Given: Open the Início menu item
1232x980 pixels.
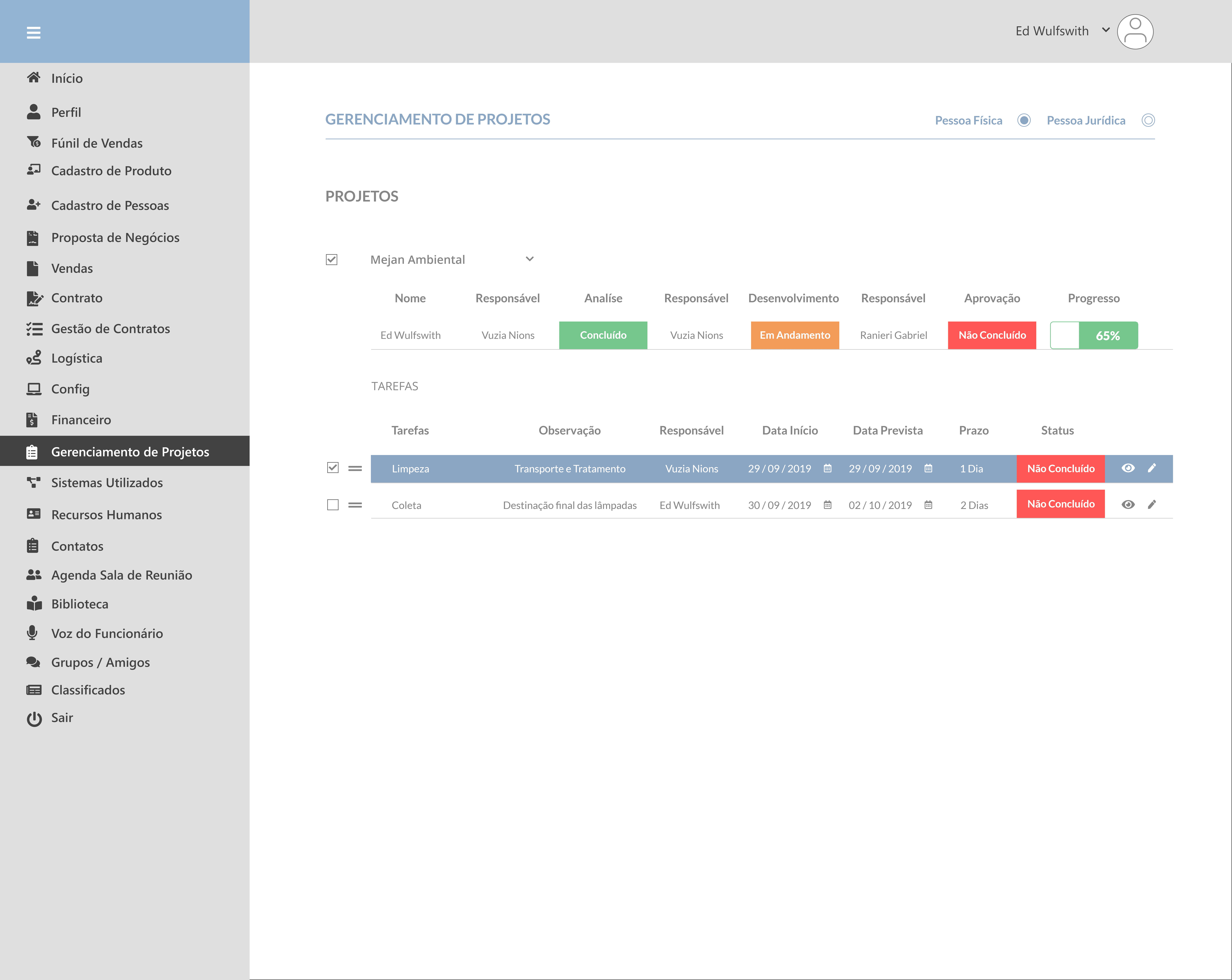Looking at the screenshot, I should point(67,78).
